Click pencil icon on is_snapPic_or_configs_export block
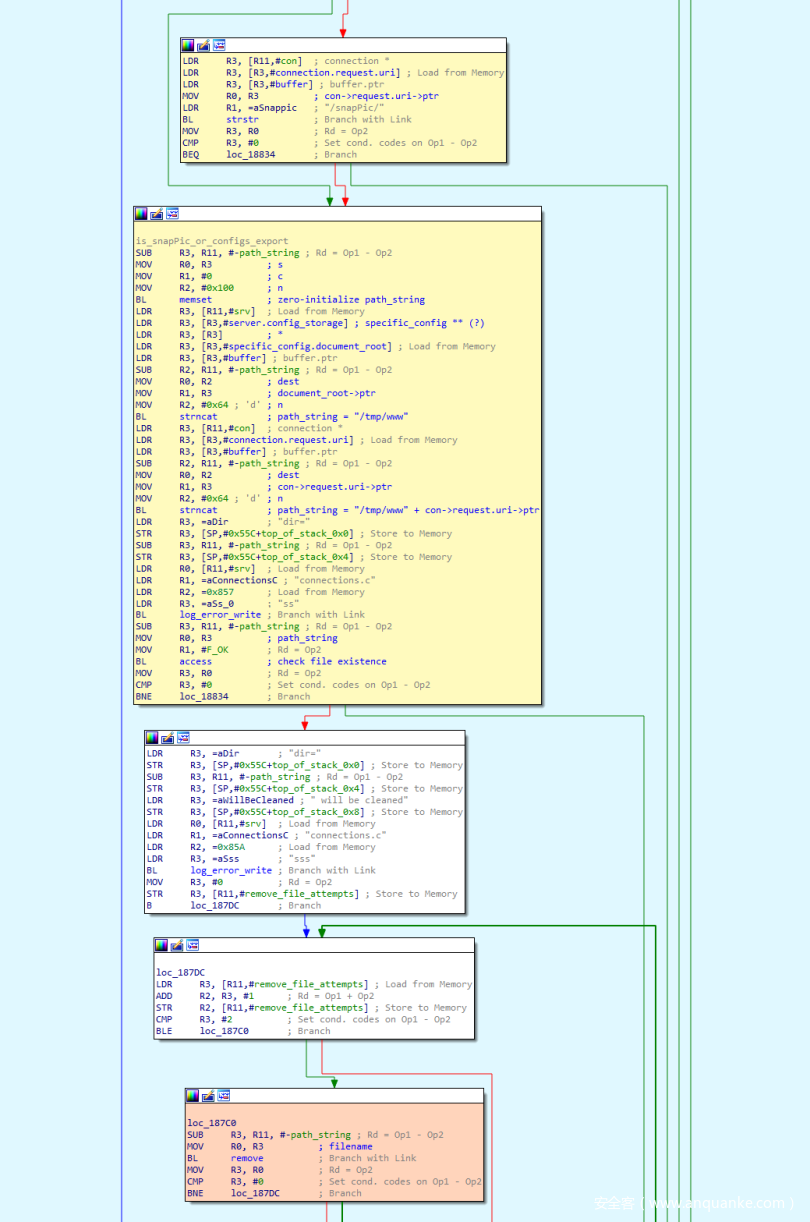 tap(156, 214)
